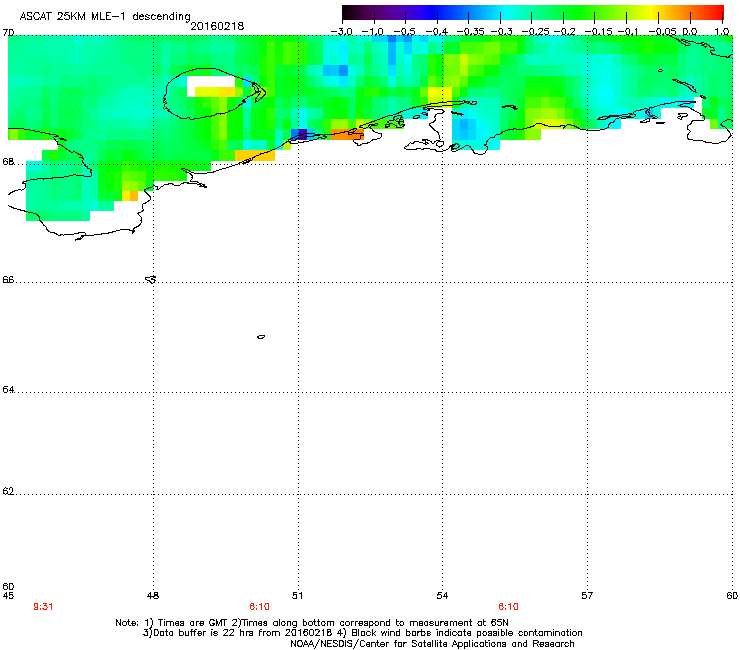Click the longitude label "48"
Viewport: 740px width, 650px height.
(x=153, y=596)
